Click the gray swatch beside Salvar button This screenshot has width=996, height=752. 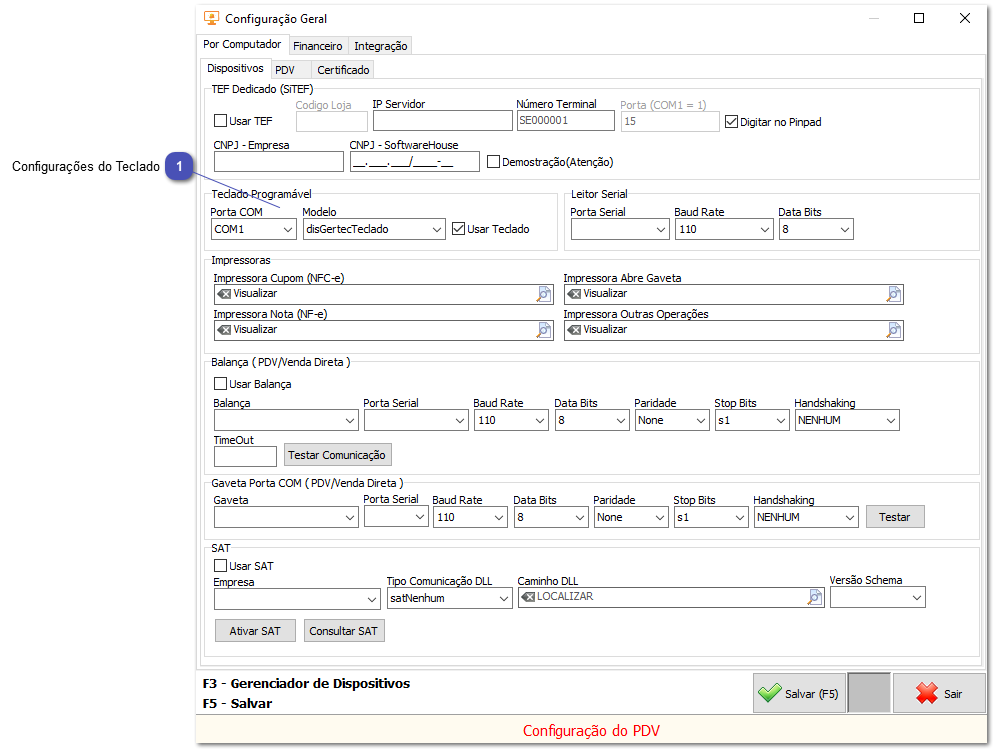(868, 693)
